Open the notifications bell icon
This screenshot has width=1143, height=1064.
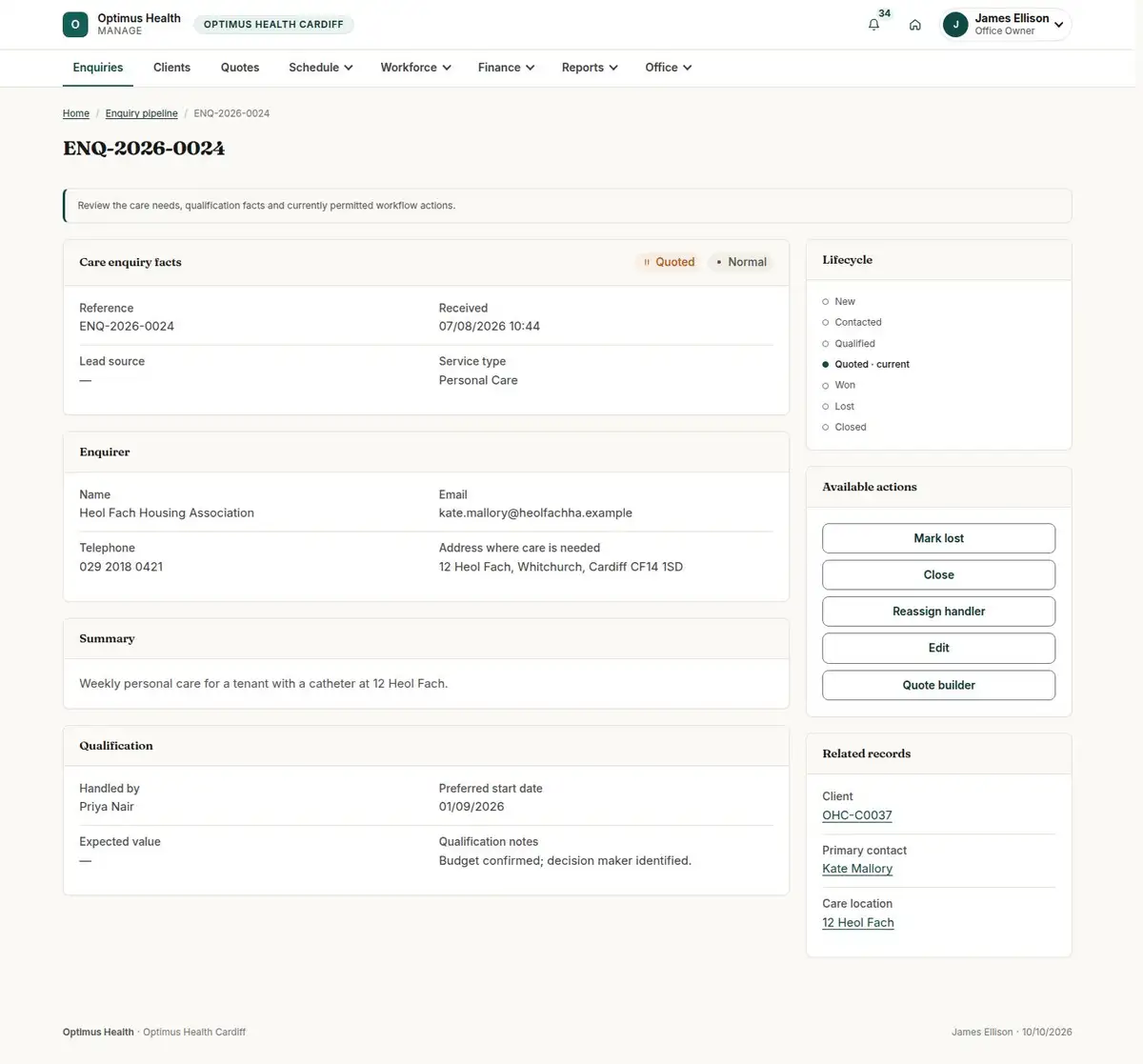pyautogui.click(x=873, y=25)
